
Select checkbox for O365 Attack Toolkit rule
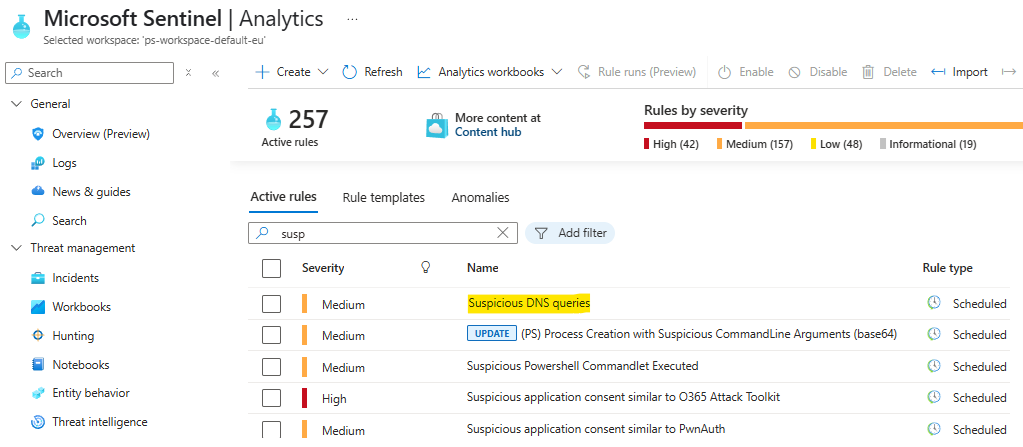coord(271,398)
